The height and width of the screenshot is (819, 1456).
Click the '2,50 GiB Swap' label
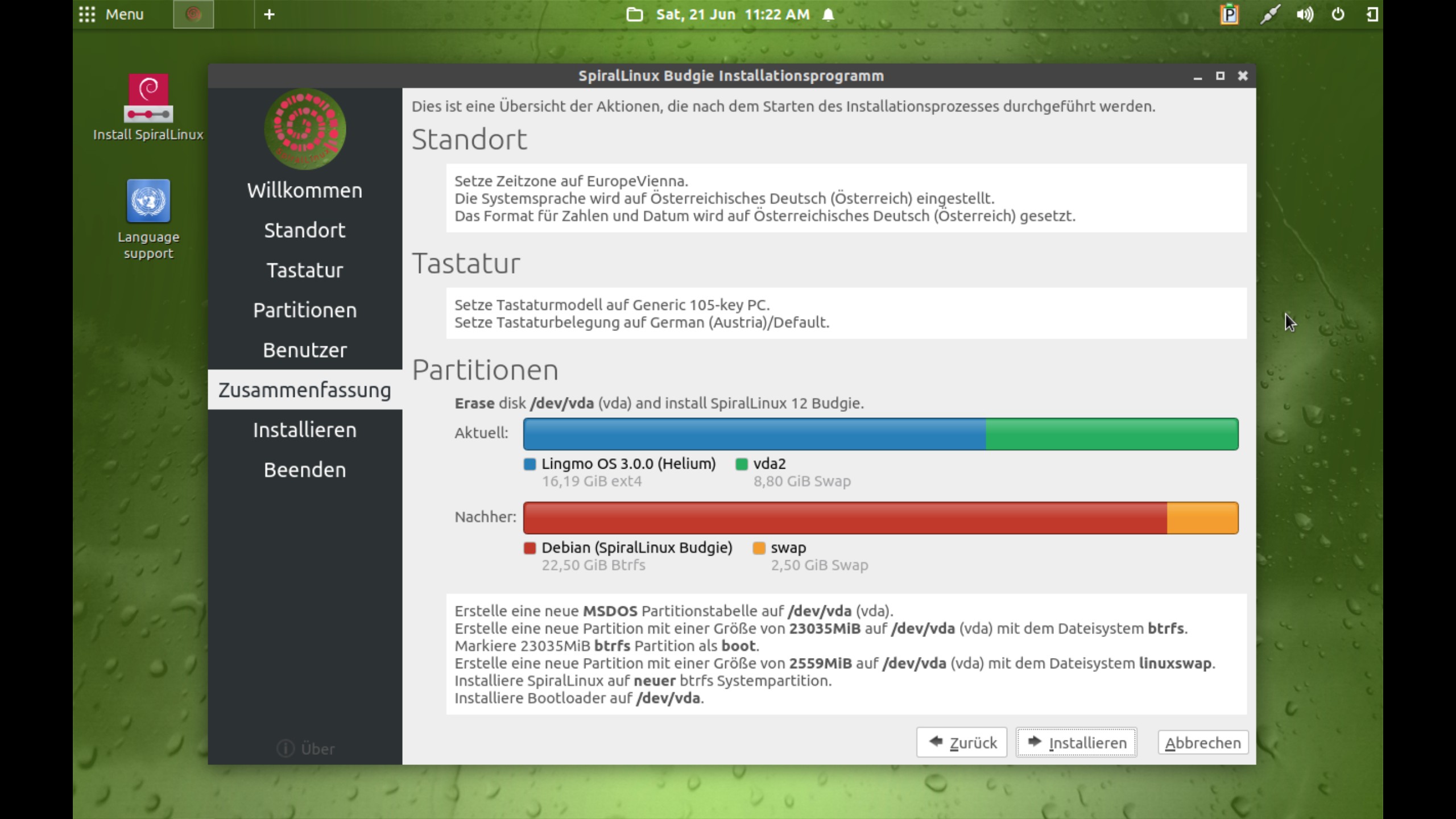coord(820,565)
